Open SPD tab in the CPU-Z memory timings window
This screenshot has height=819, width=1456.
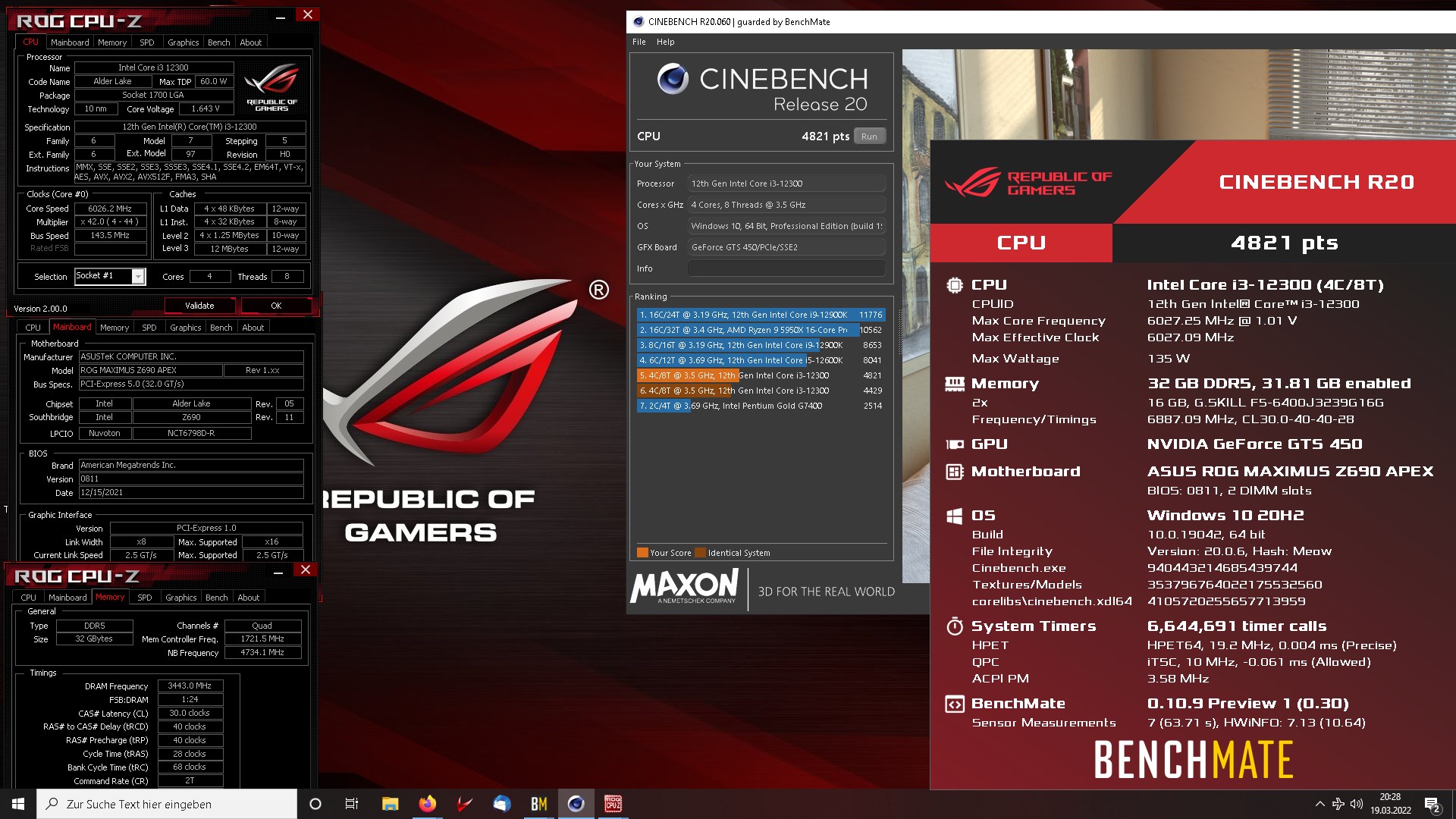click(145, 598)
